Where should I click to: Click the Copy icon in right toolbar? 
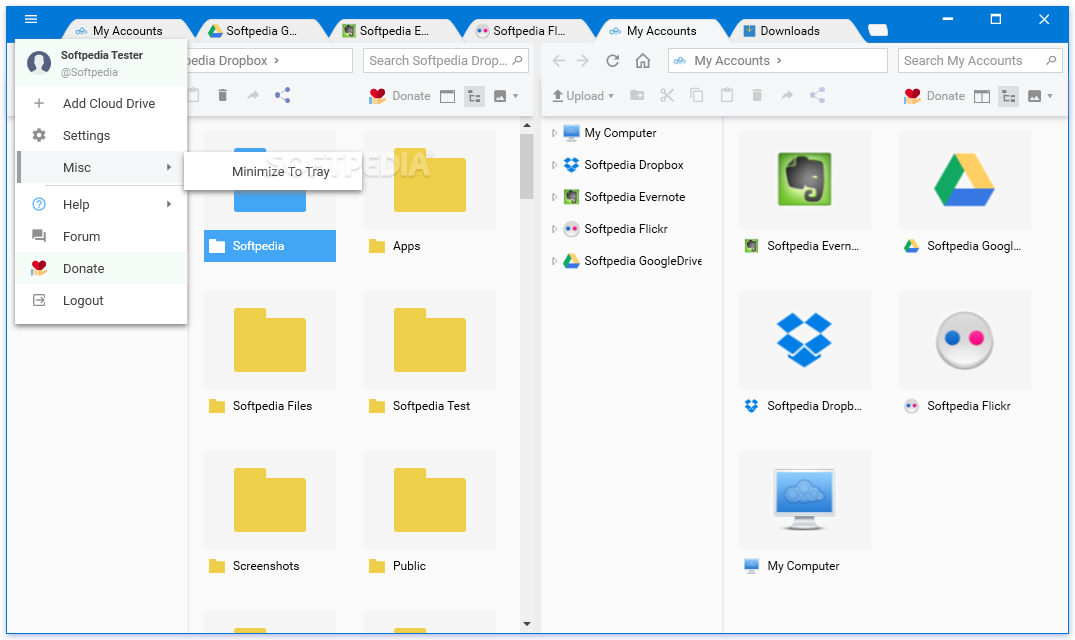click(697, 95)
